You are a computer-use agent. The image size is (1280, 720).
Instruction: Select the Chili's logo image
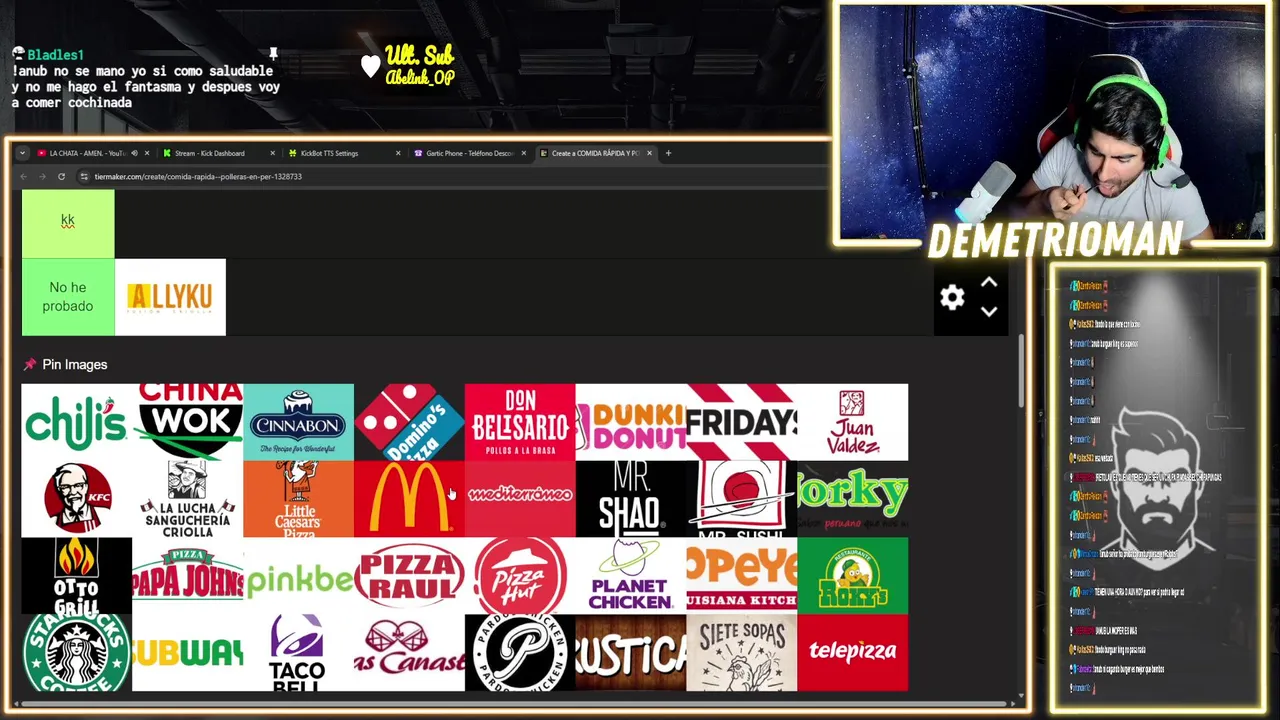(76, 422)
